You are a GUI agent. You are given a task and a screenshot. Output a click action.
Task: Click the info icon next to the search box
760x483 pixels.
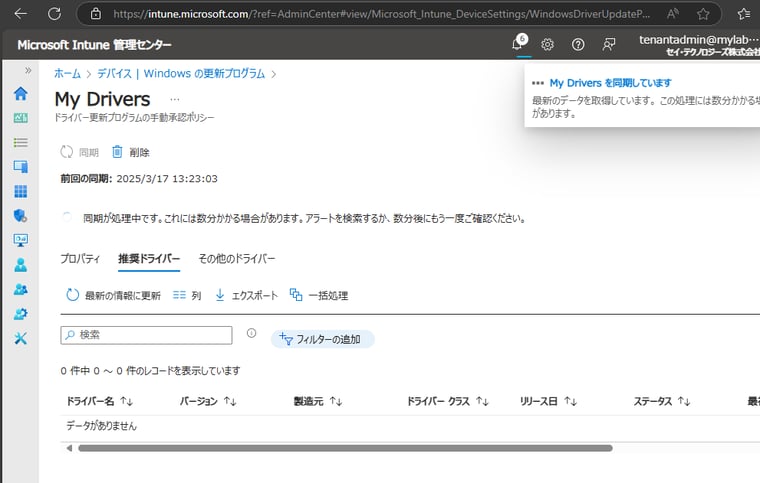coord(251,333)
